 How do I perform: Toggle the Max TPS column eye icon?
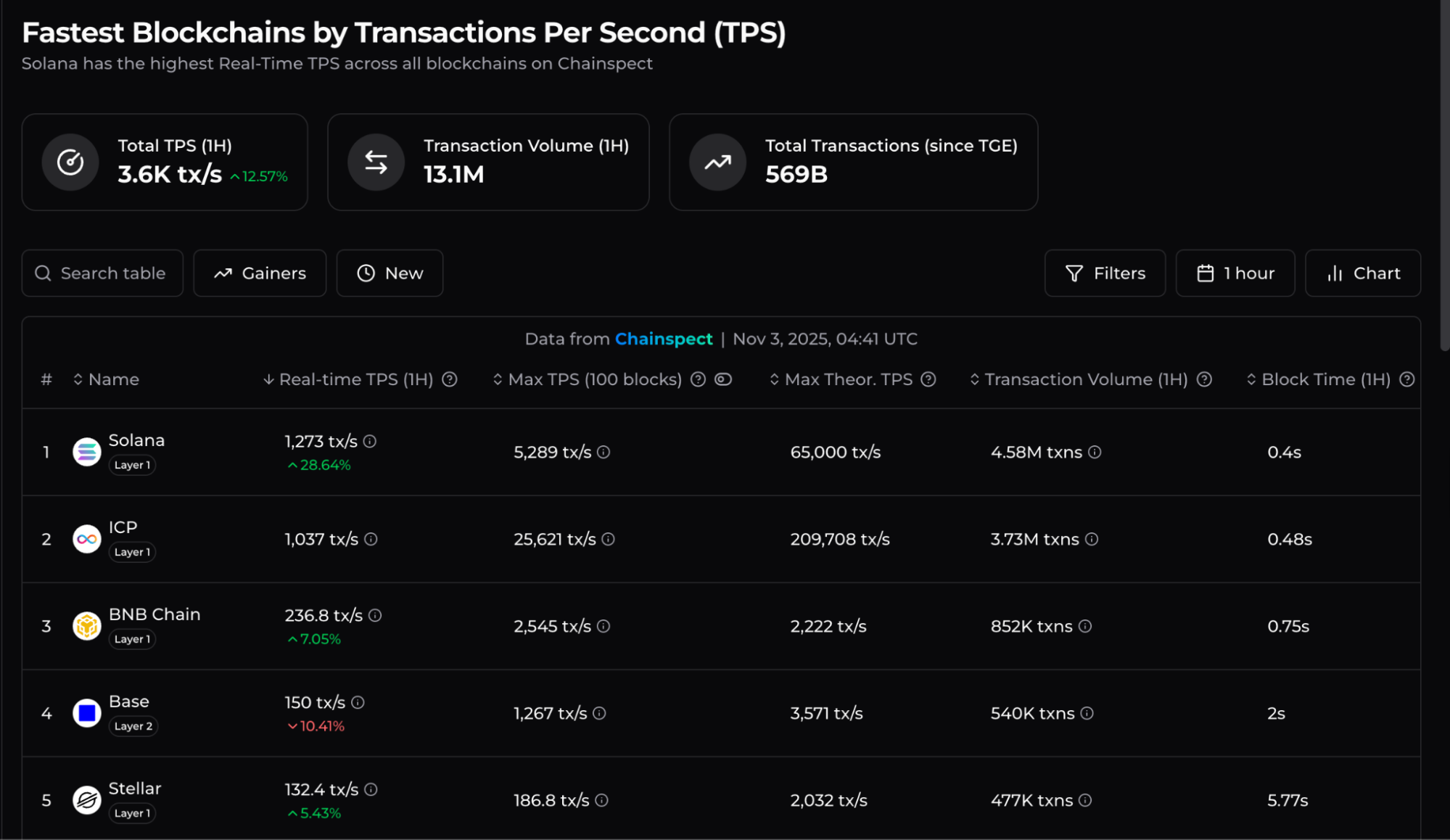coord(722,379)
